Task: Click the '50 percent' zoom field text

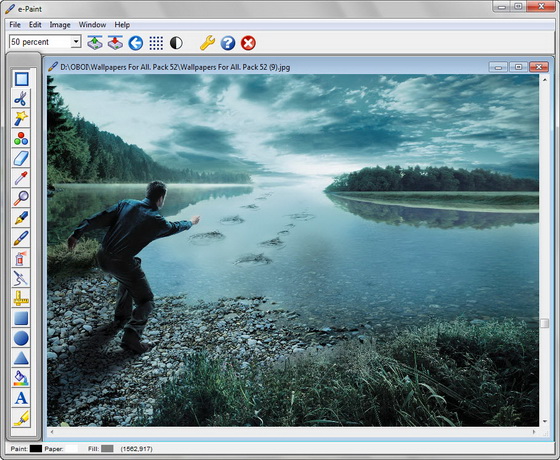Action: [x=30, y=42]
